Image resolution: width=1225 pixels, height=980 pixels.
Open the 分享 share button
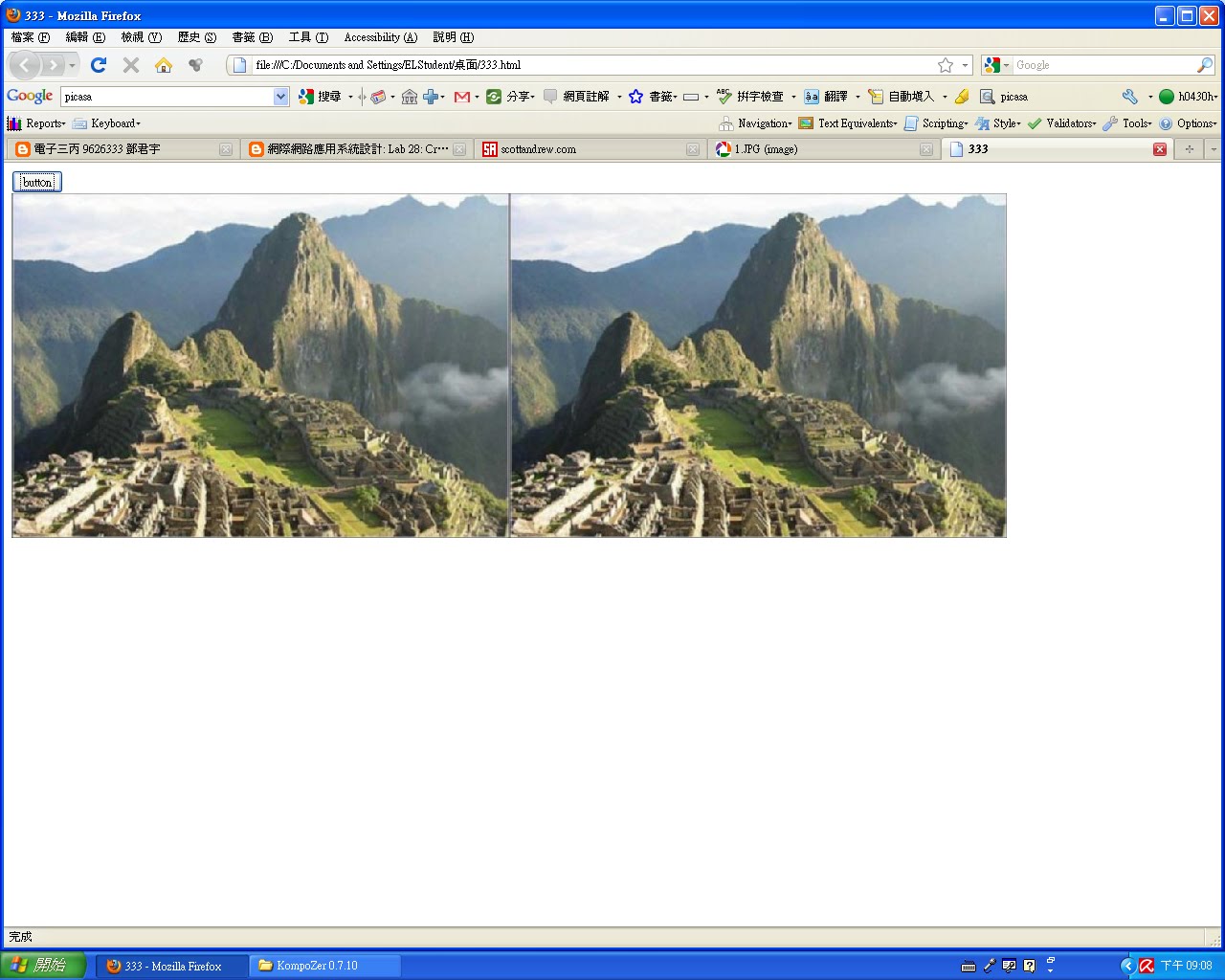pos(510,97)
